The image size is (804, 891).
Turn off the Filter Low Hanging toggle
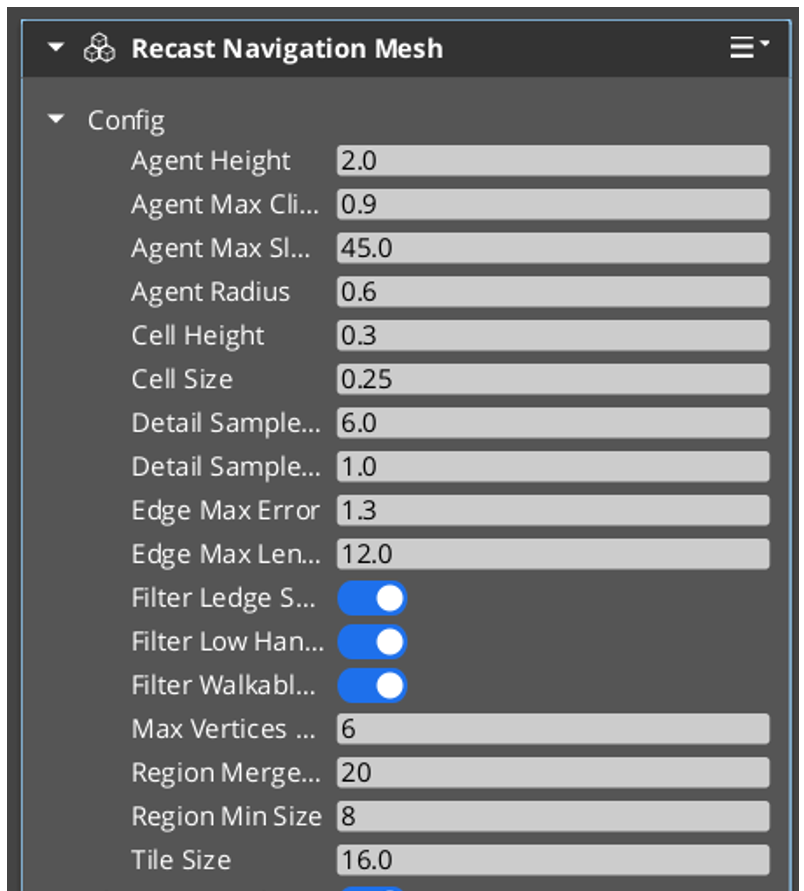coord(371,641)
